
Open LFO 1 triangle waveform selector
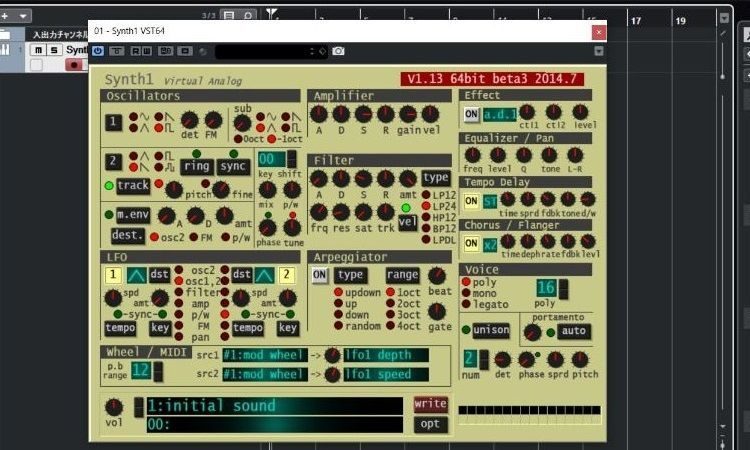[x=136, y=275]
